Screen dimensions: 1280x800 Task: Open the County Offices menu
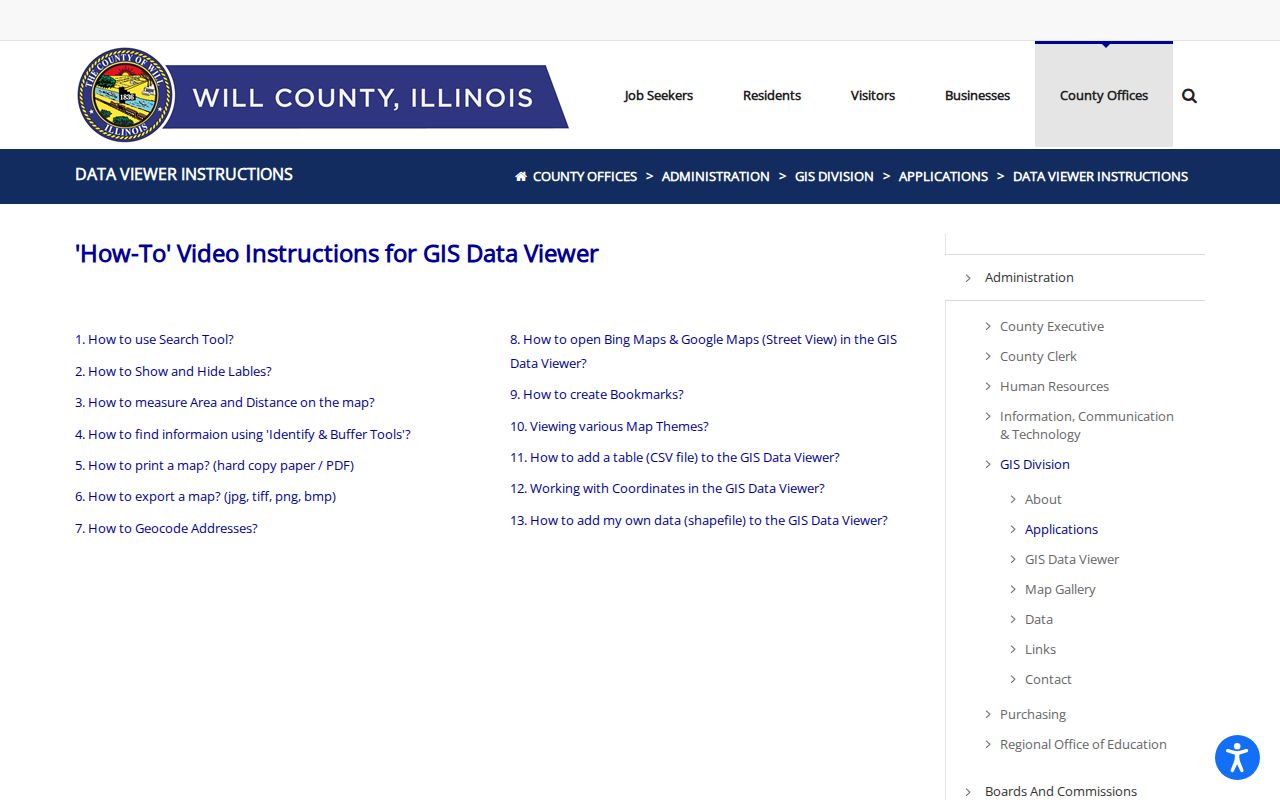1104,95
